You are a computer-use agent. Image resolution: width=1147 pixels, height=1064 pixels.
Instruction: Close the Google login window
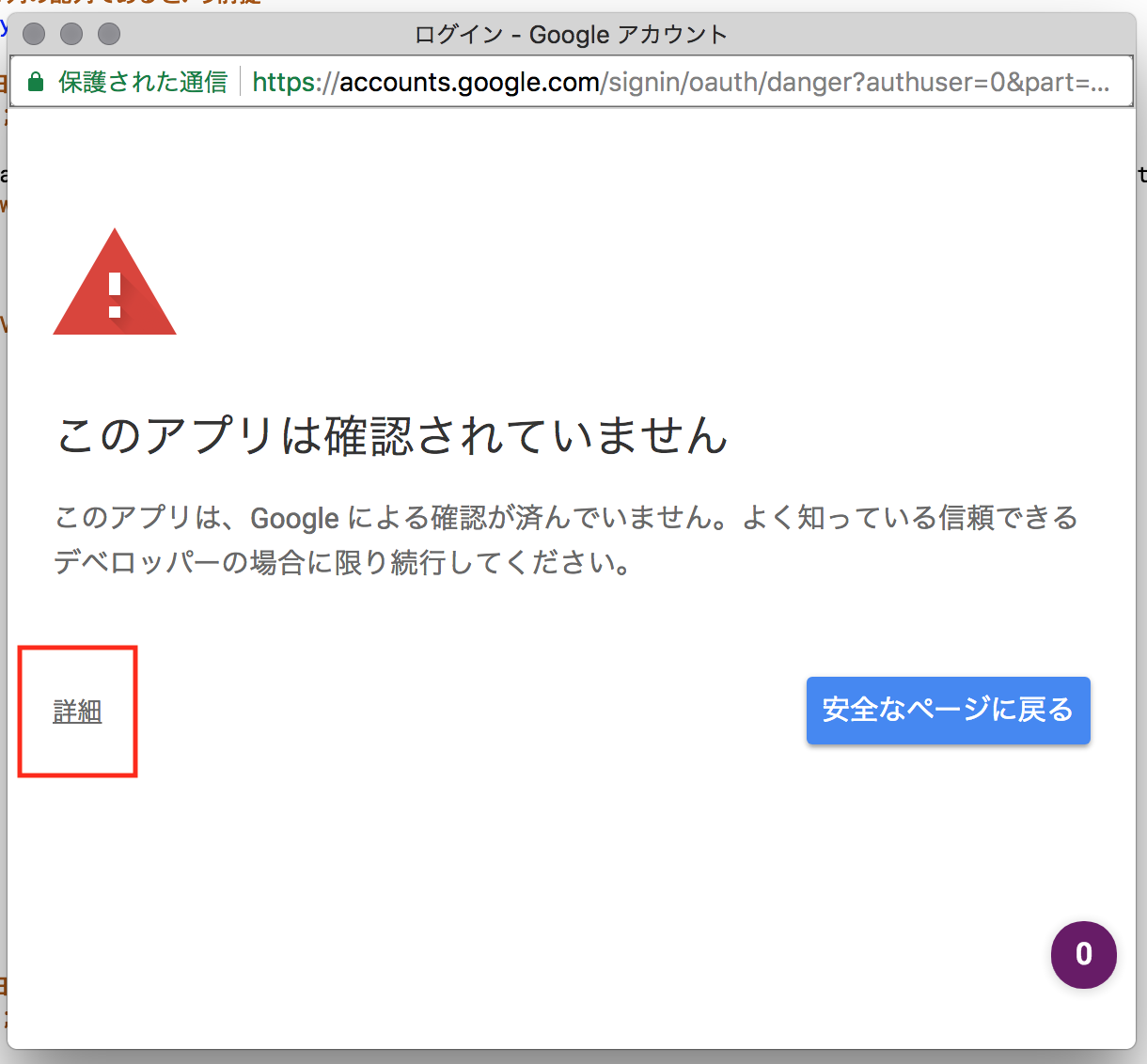pos(34,35)
